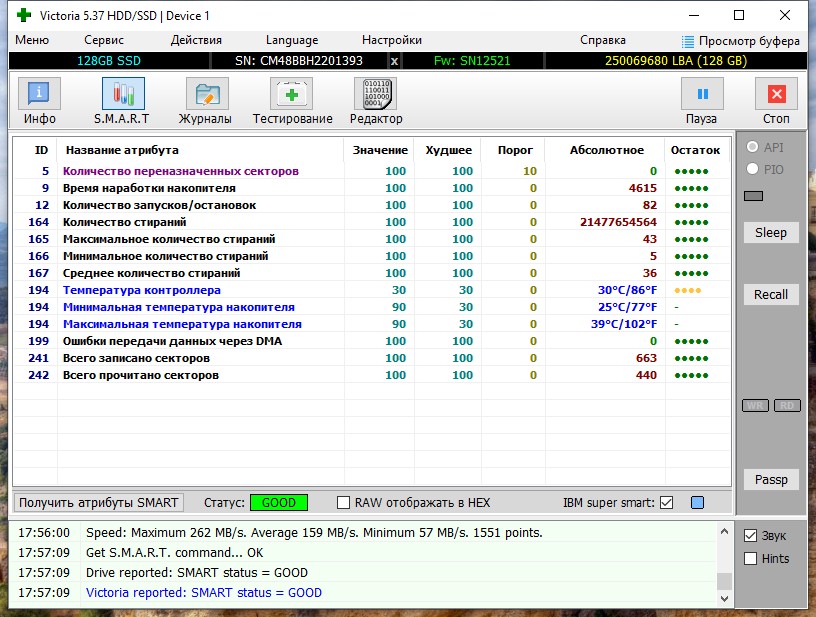Select row Минимальная температура накопителя
Screen dimensions: 816x617
372,307
